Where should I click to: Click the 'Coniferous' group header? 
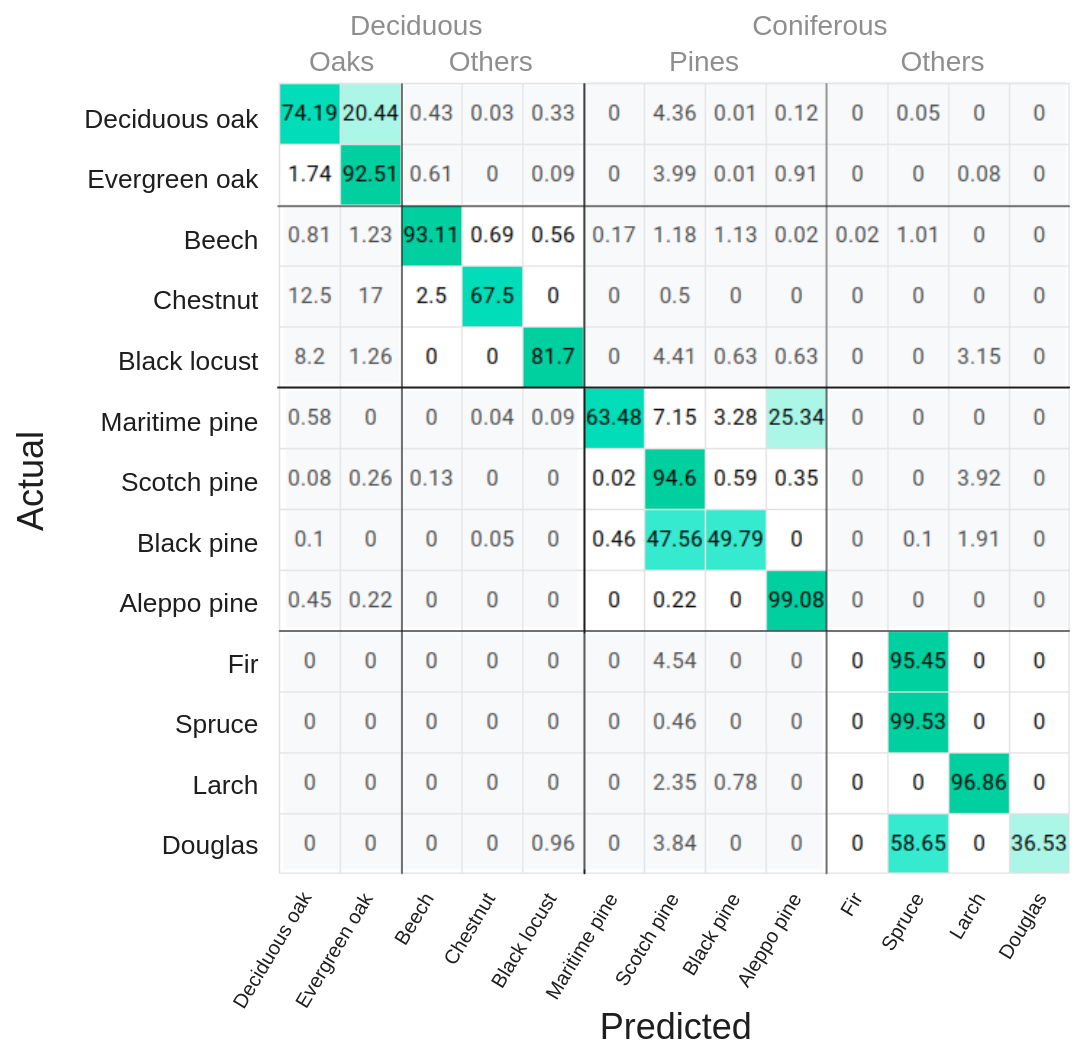819,26
